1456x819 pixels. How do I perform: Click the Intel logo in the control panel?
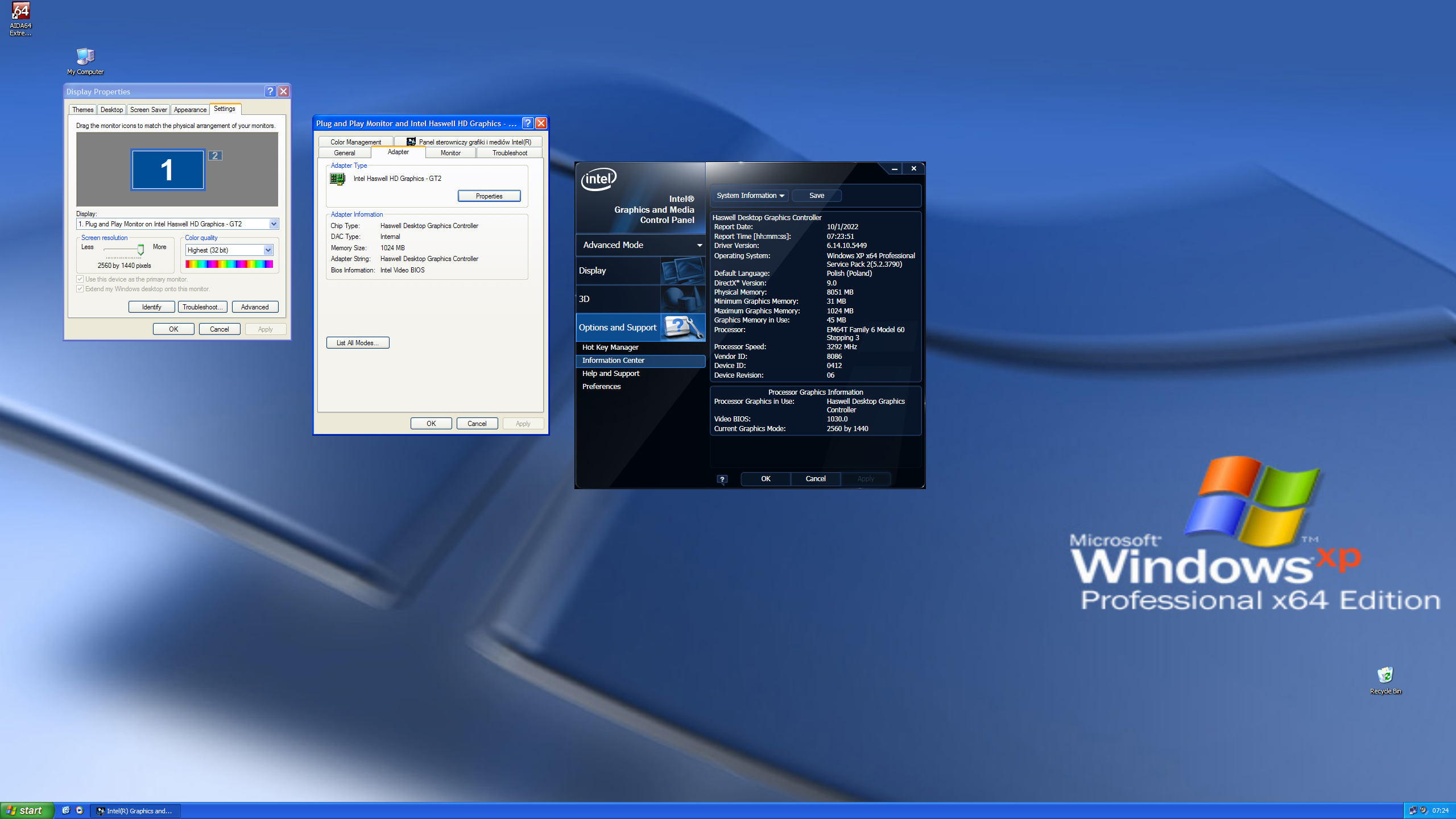tap(599, 179)
